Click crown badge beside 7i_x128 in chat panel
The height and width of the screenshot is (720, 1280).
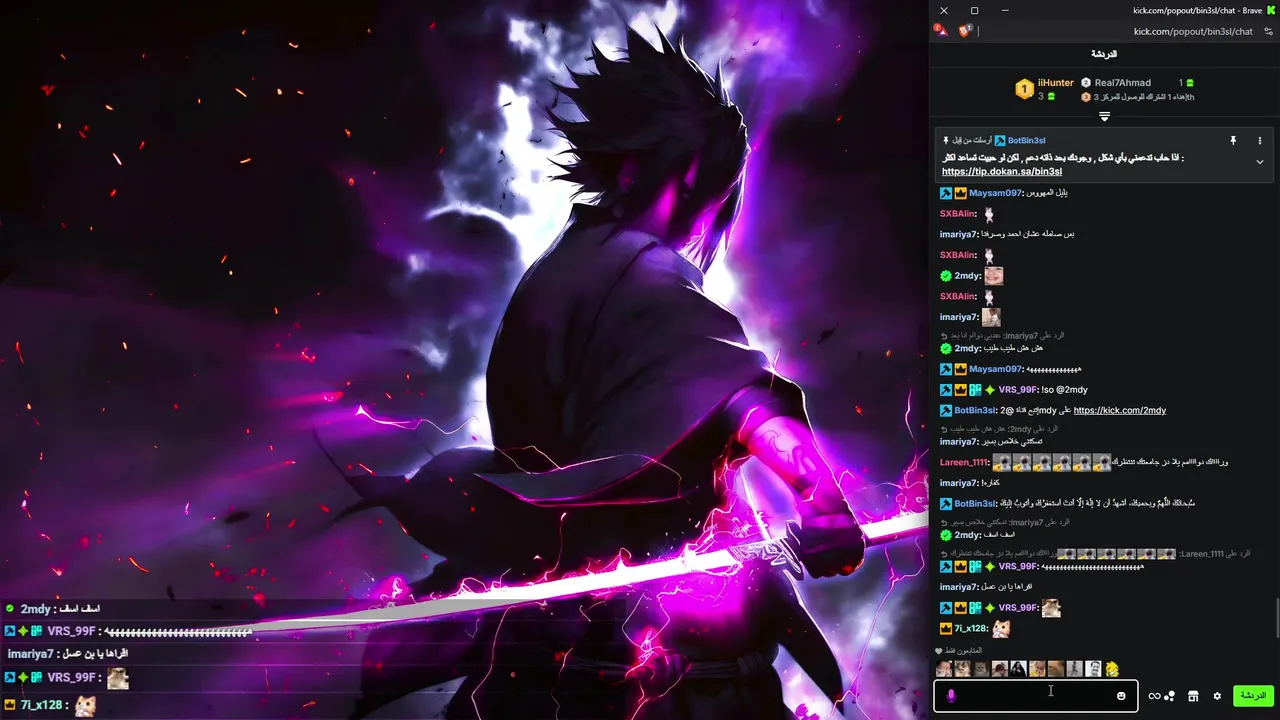click(946, 629)
